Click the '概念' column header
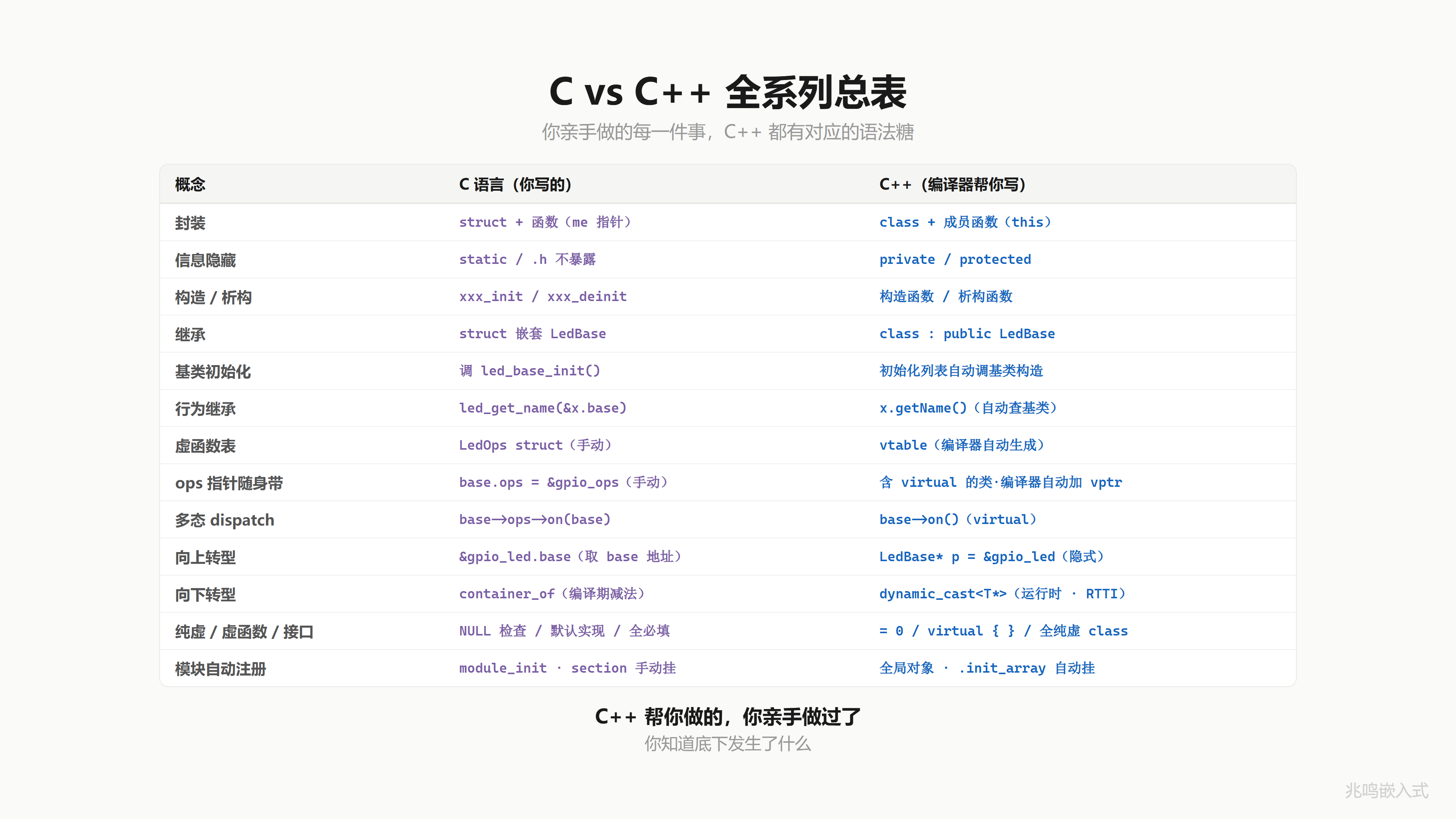 [190, 184]
